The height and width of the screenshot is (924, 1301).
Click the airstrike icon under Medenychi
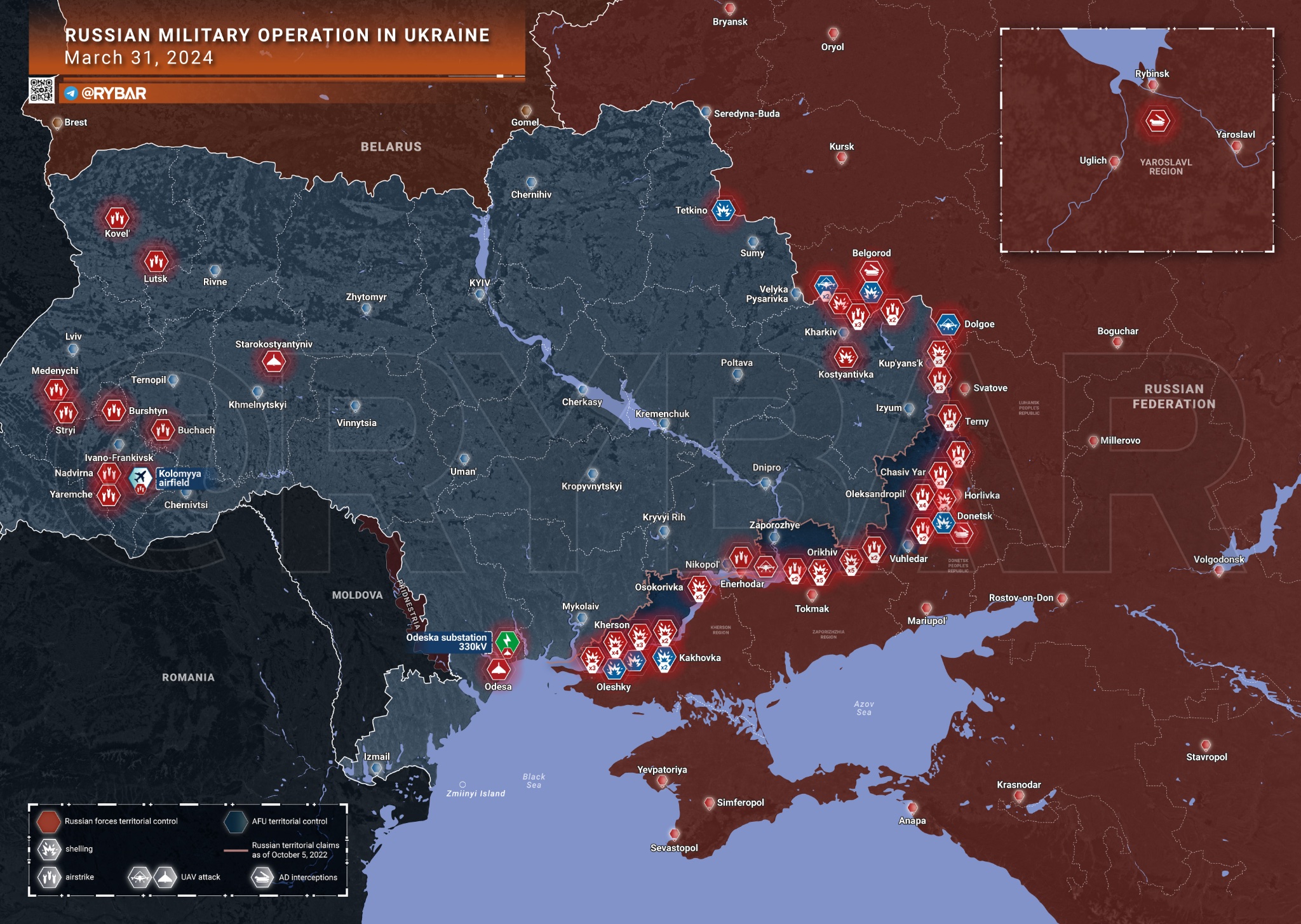[56, 389]
